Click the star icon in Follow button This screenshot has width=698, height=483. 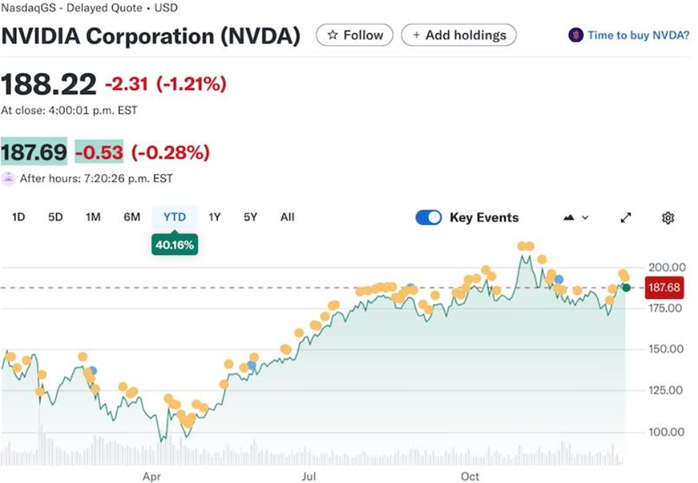point(332,35)
